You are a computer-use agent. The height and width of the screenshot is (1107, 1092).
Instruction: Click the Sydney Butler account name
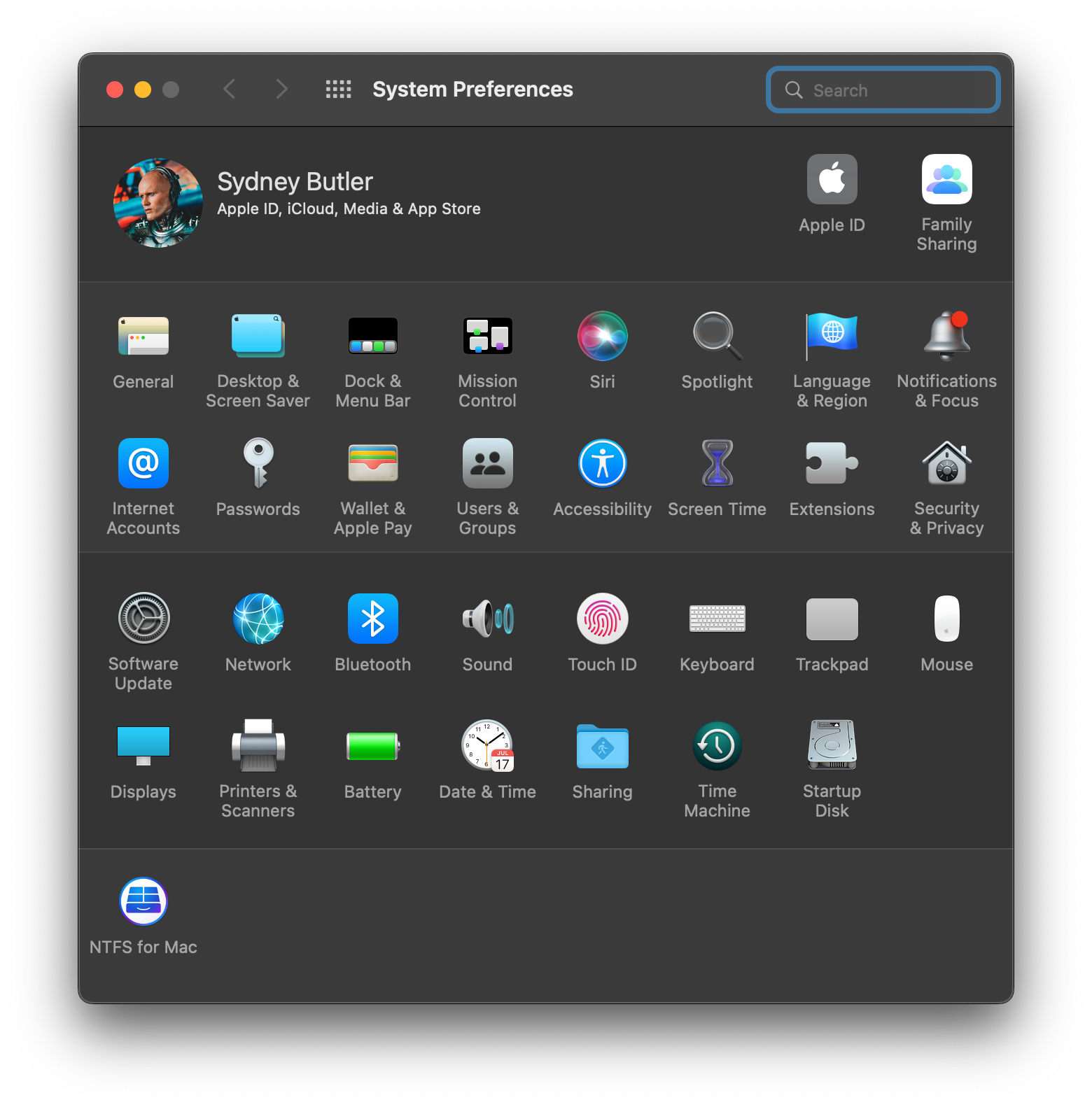(x=295, y=182)
